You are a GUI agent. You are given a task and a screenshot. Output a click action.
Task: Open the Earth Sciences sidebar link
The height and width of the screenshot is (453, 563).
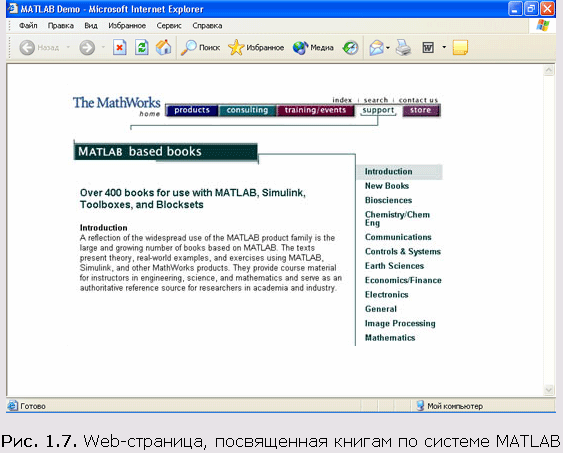(394, 266)
